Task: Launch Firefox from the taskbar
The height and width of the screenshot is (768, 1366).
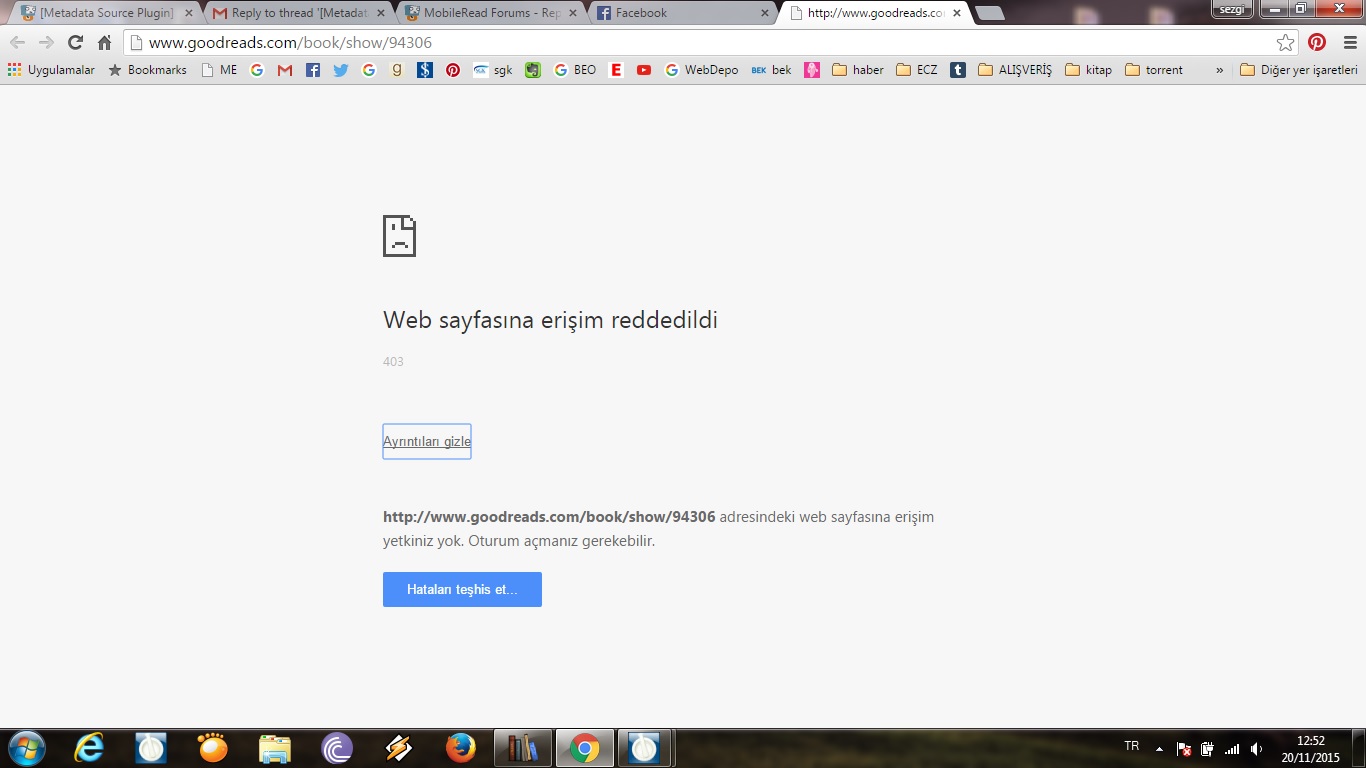Action: click(x=461, y=748)
